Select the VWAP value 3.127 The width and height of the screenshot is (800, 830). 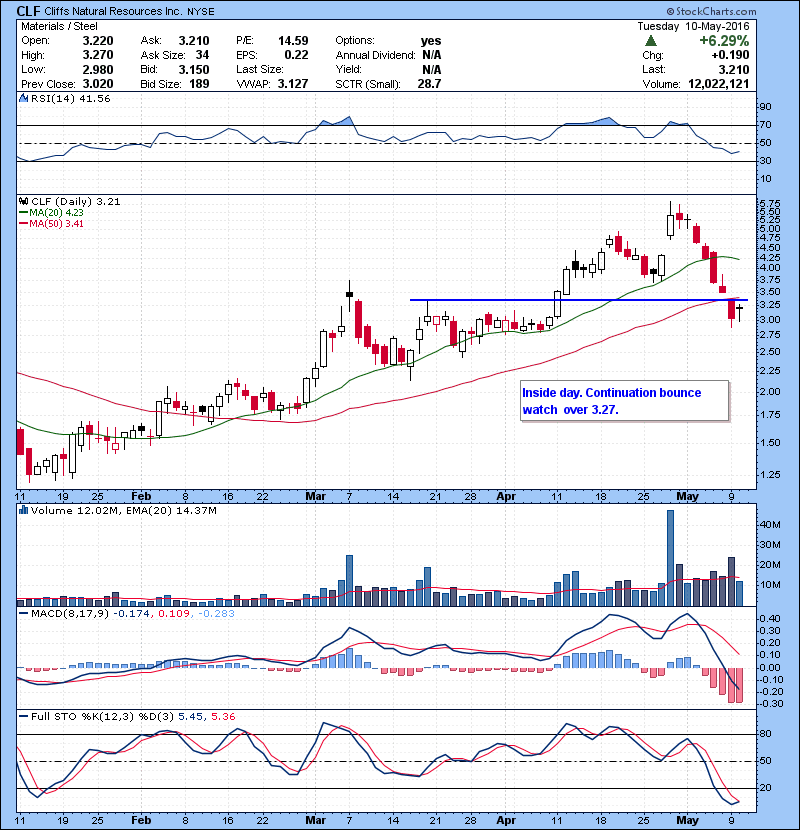(293, 84)
